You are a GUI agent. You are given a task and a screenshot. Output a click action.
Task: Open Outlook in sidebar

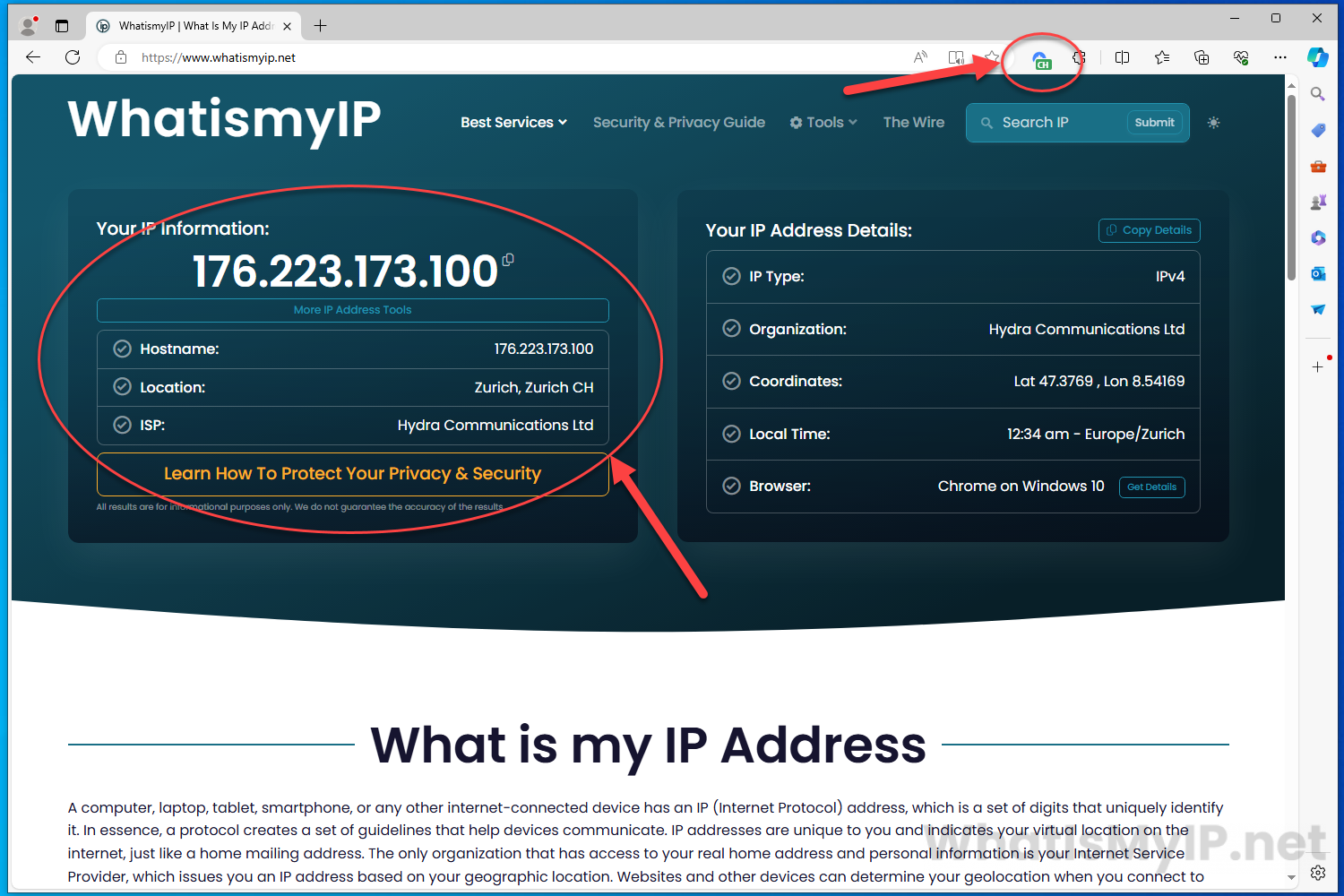(1318, 273)
